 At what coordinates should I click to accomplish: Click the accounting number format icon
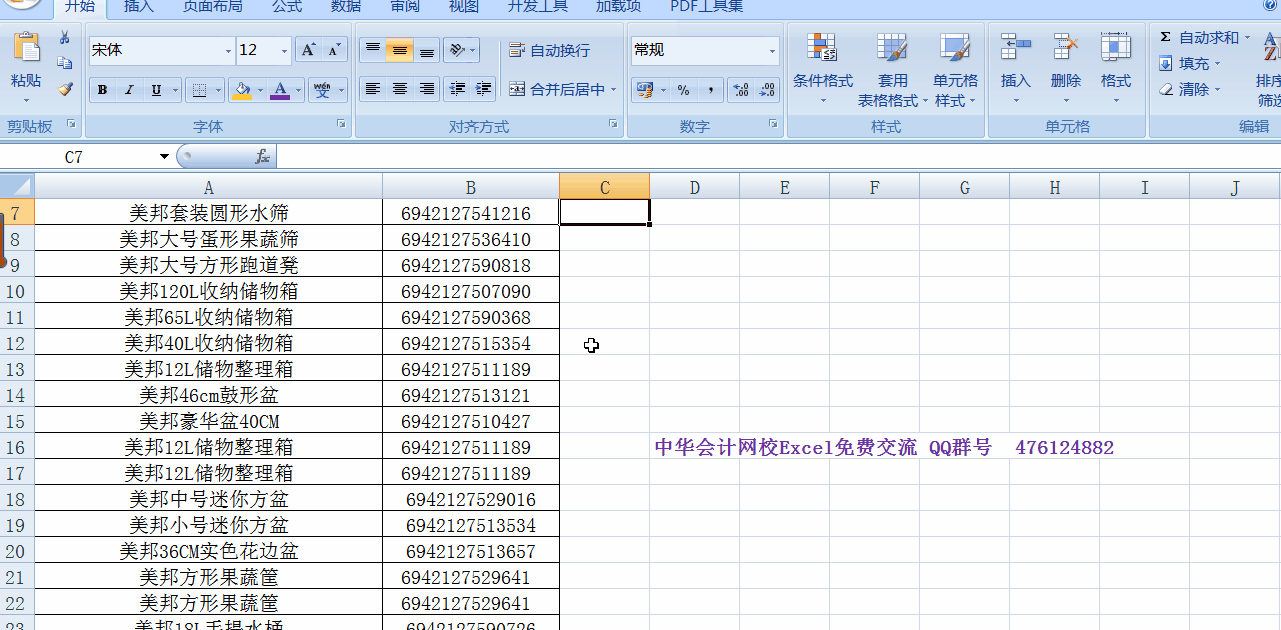tap(644, 90)
